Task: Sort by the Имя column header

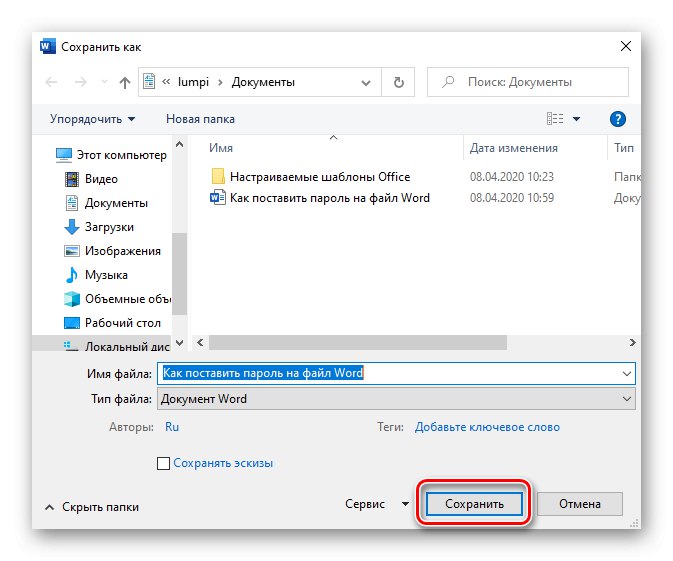Action: (x=221, y=148)
